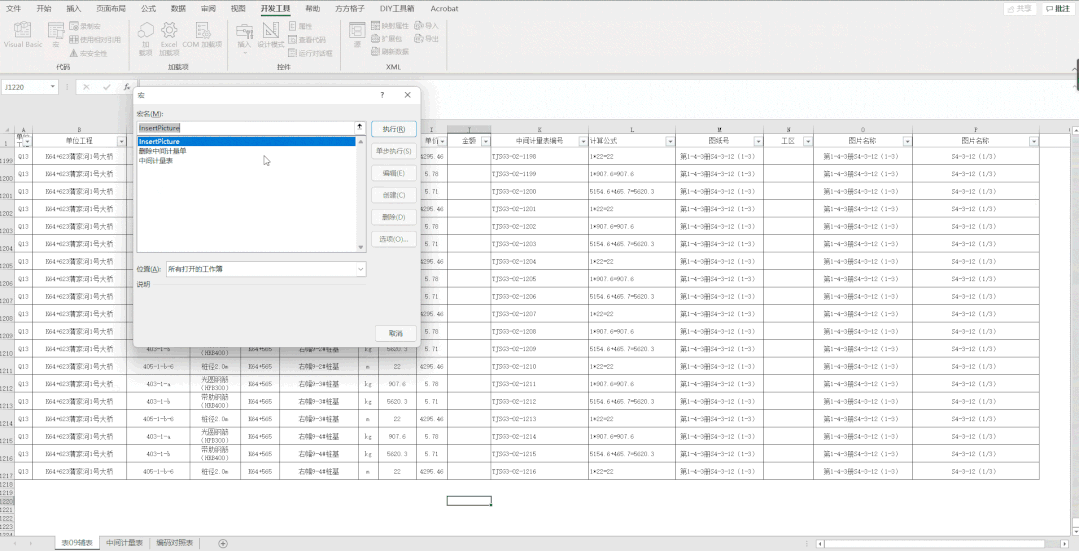Screen dimensions: 1079x551
Task: Click the collapse-dialog arrow beside macro name
Action: click(x=359, y=127)
